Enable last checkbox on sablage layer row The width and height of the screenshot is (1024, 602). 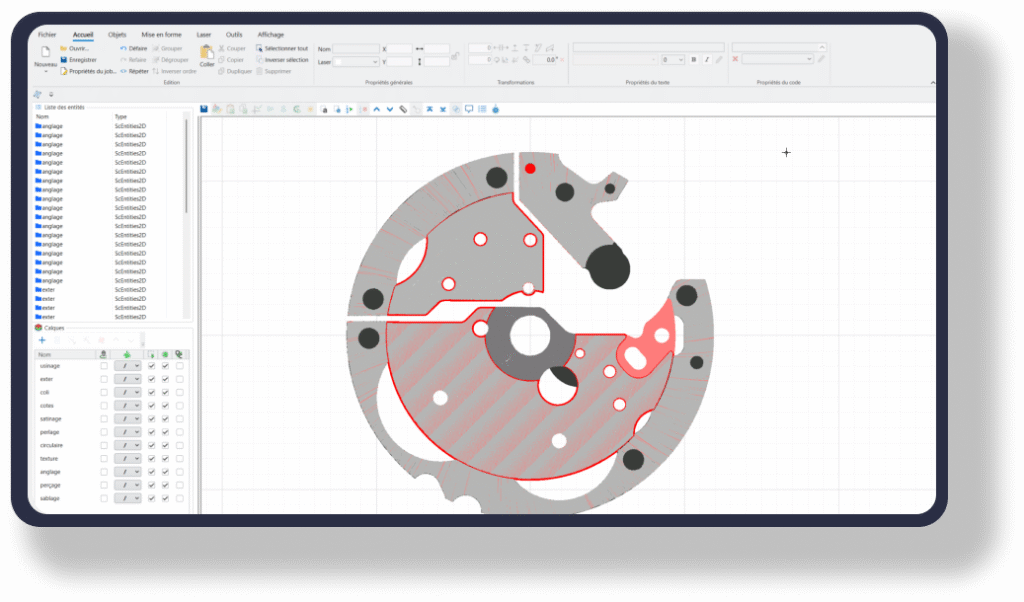pyautogui.click(x=179, y=498)
